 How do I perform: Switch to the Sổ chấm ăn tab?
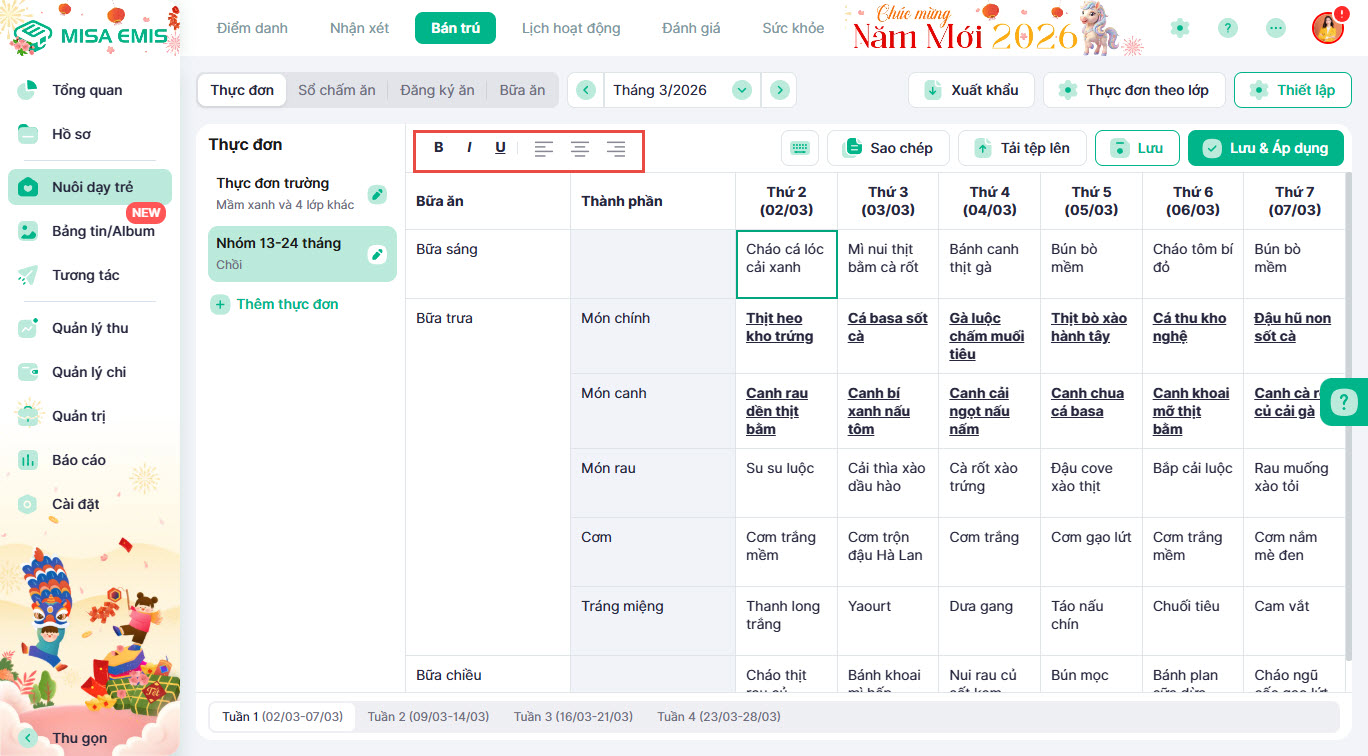(x=337, y=90)
